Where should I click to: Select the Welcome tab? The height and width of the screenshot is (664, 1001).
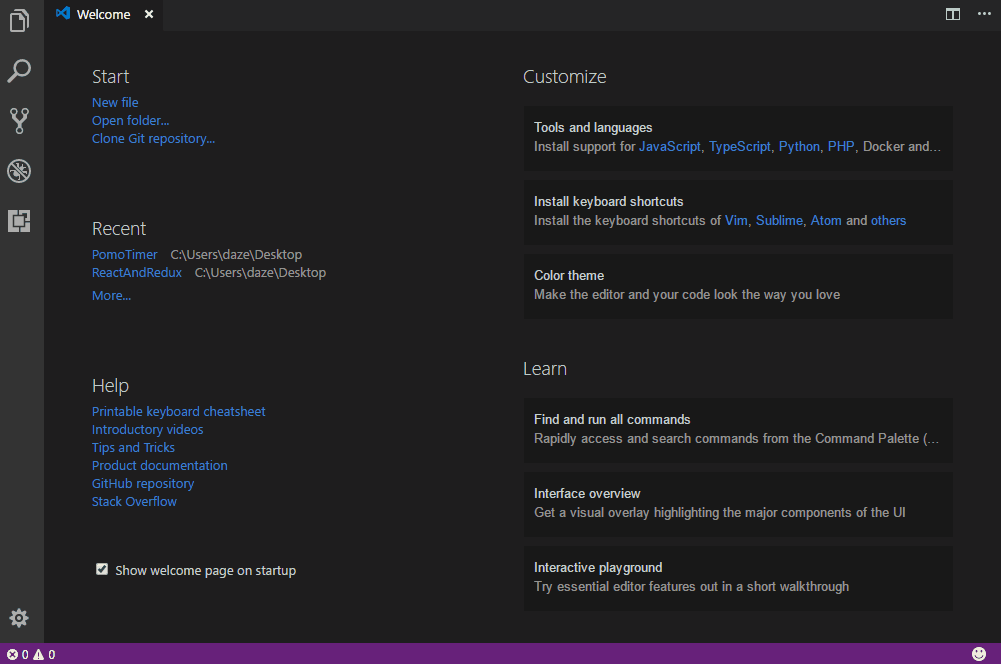103,14
